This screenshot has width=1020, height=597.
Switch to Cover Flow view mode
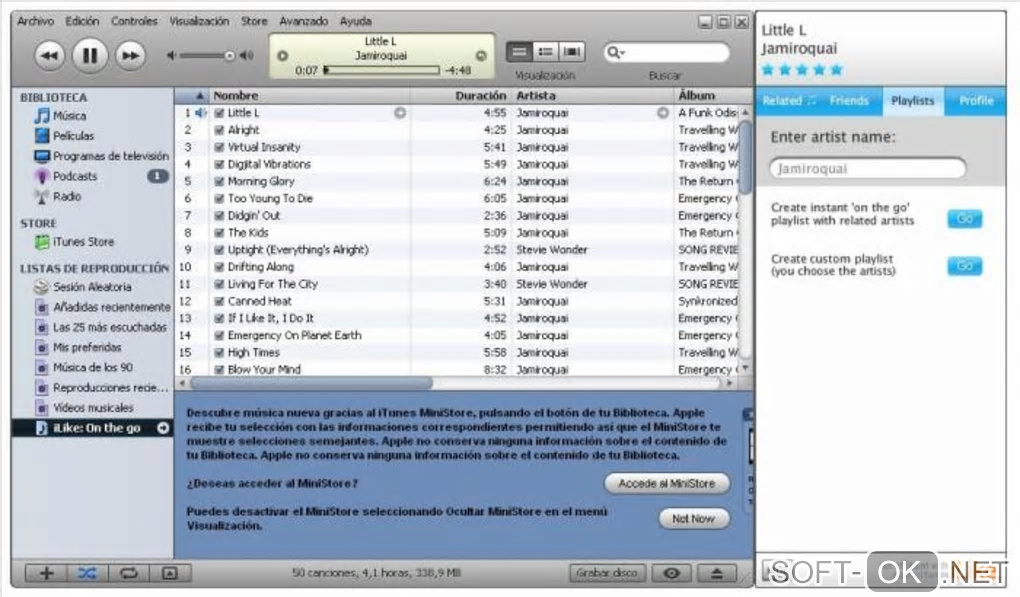click(572, 52)
